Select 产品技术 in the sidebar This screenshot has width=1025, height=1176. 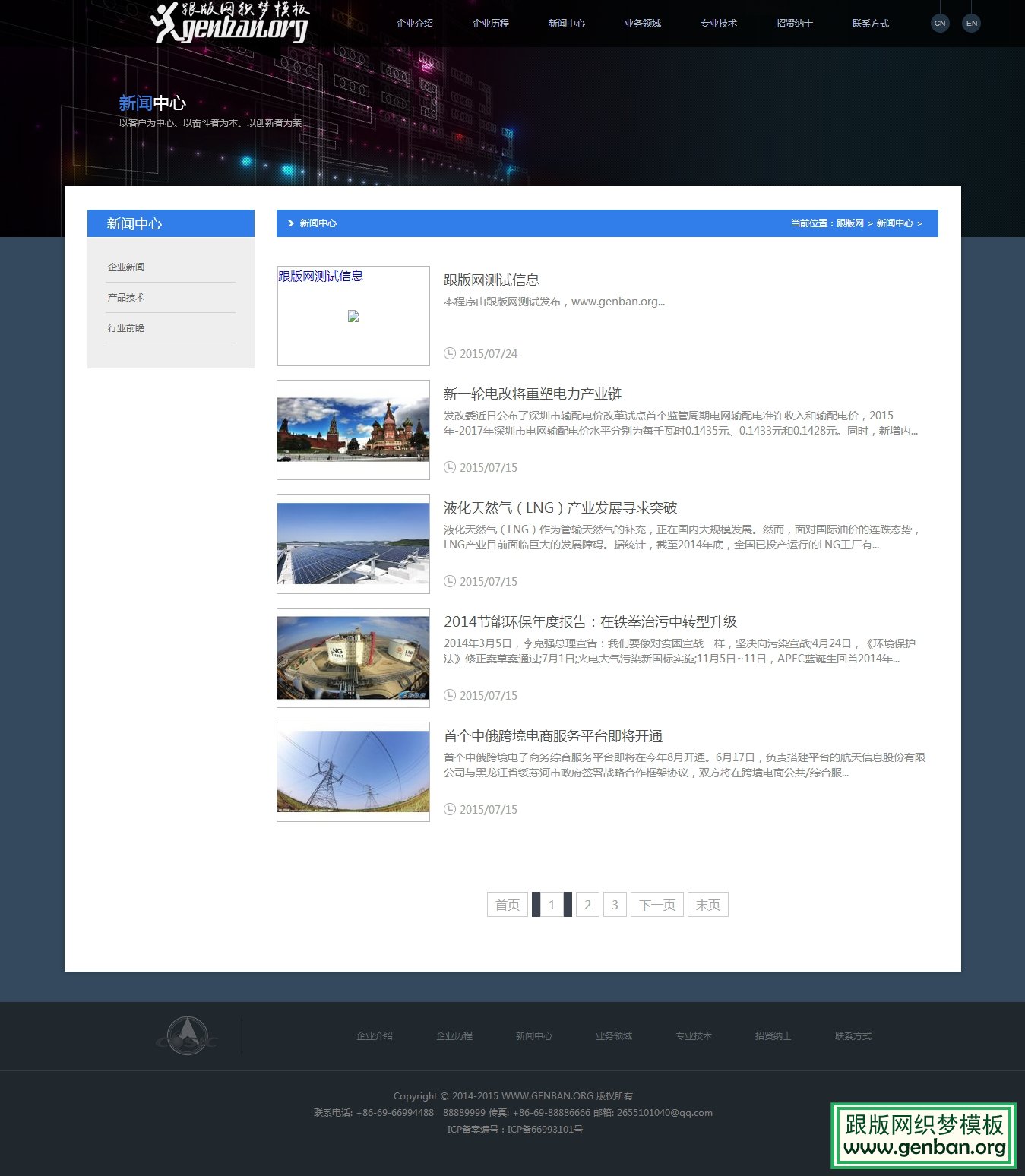[x=125, y=297]
